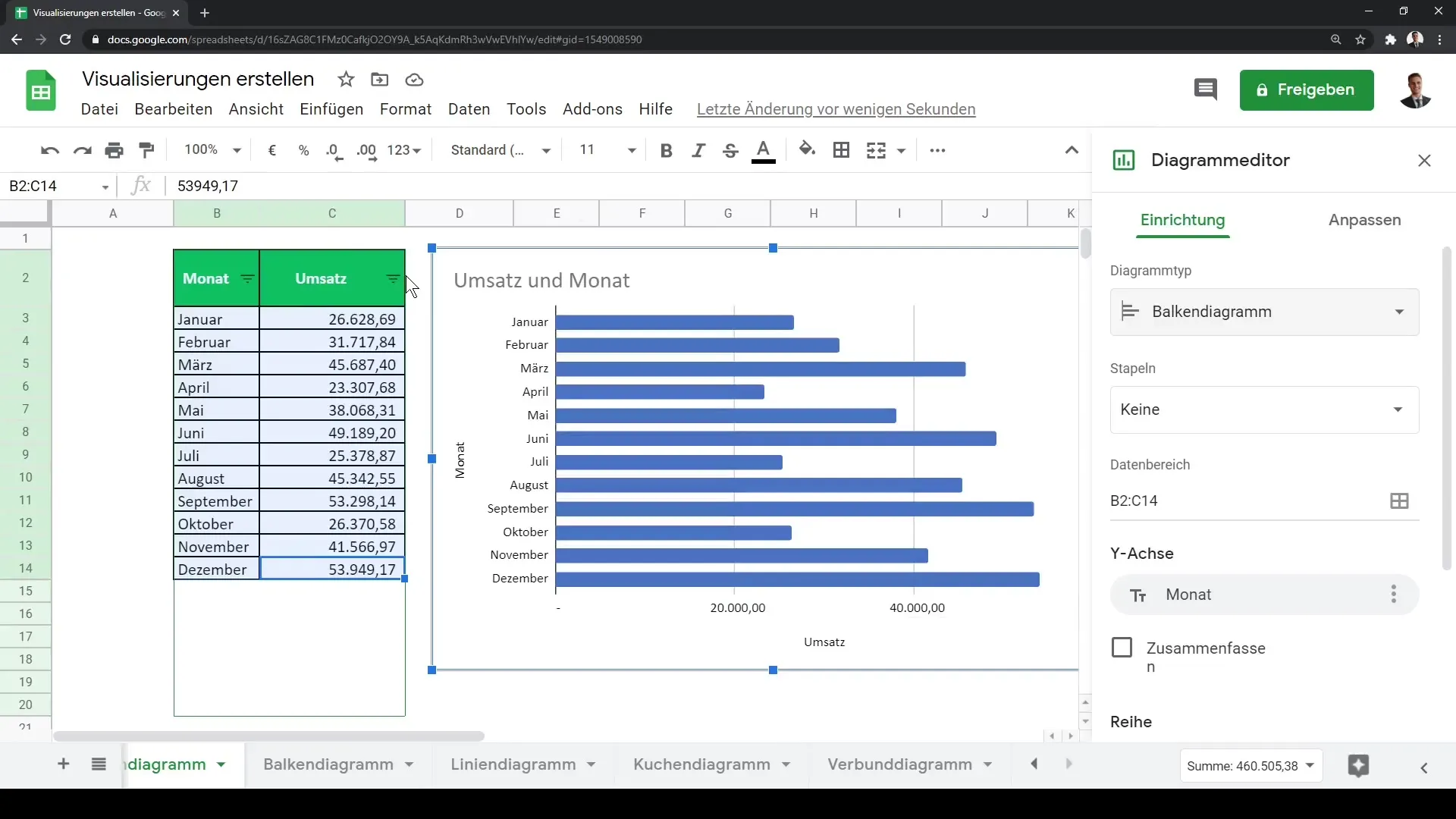The width and height of the screenshot is (1456, 819).
Task: Click the strikethrough formatting icon
Action: tap(731, 150)
